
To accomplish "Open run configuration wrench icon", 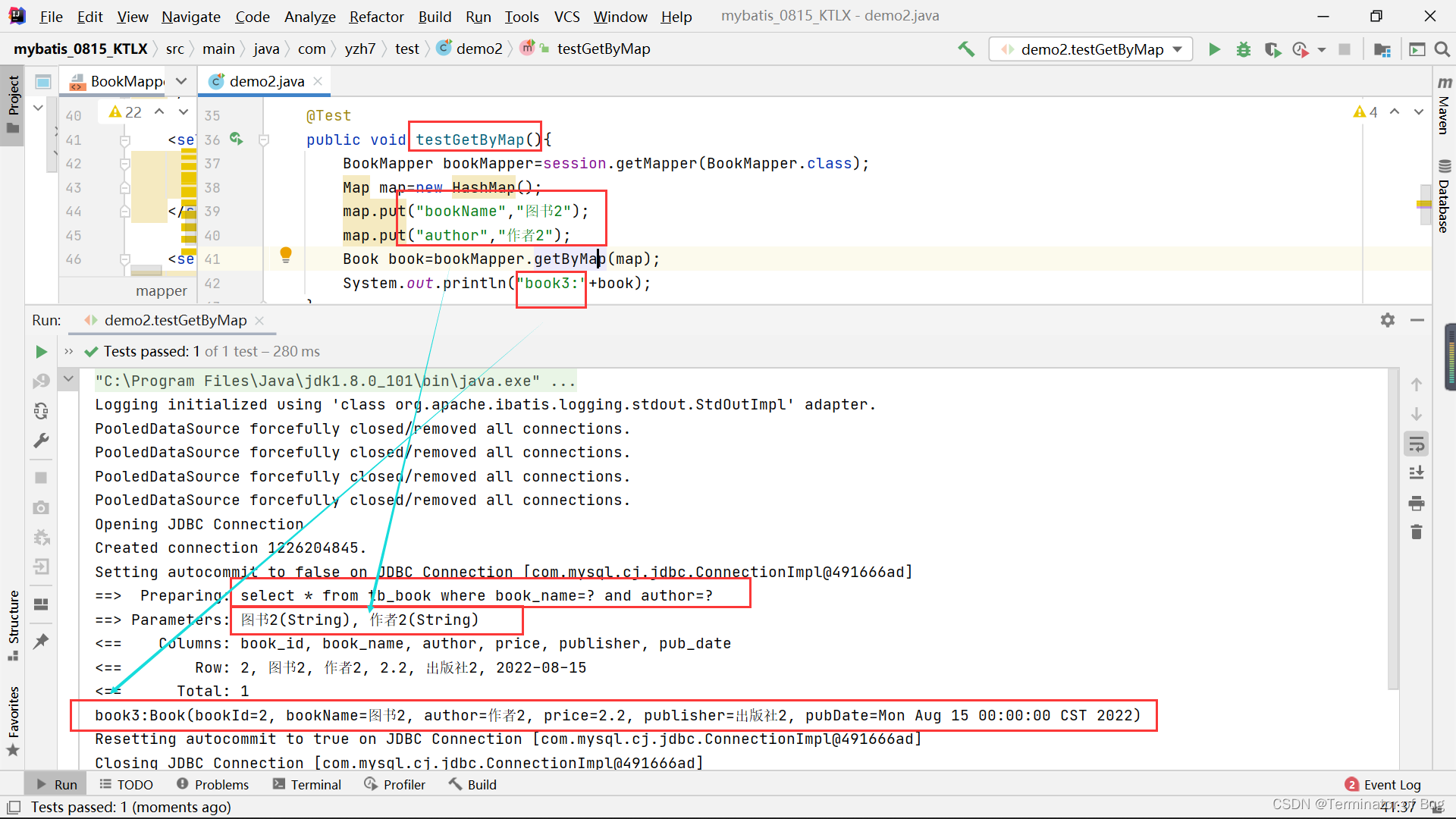I will point(41,441).
